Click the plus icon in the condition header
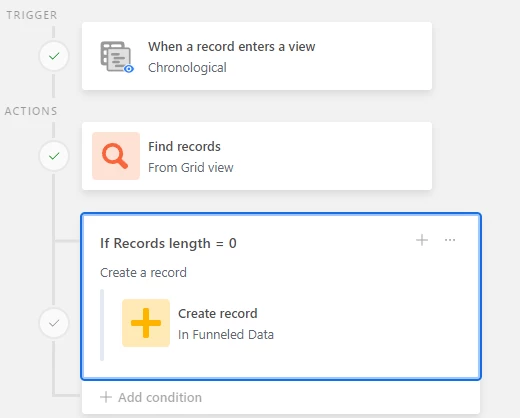Screen dimensions: 520x418 coord(422,240)
